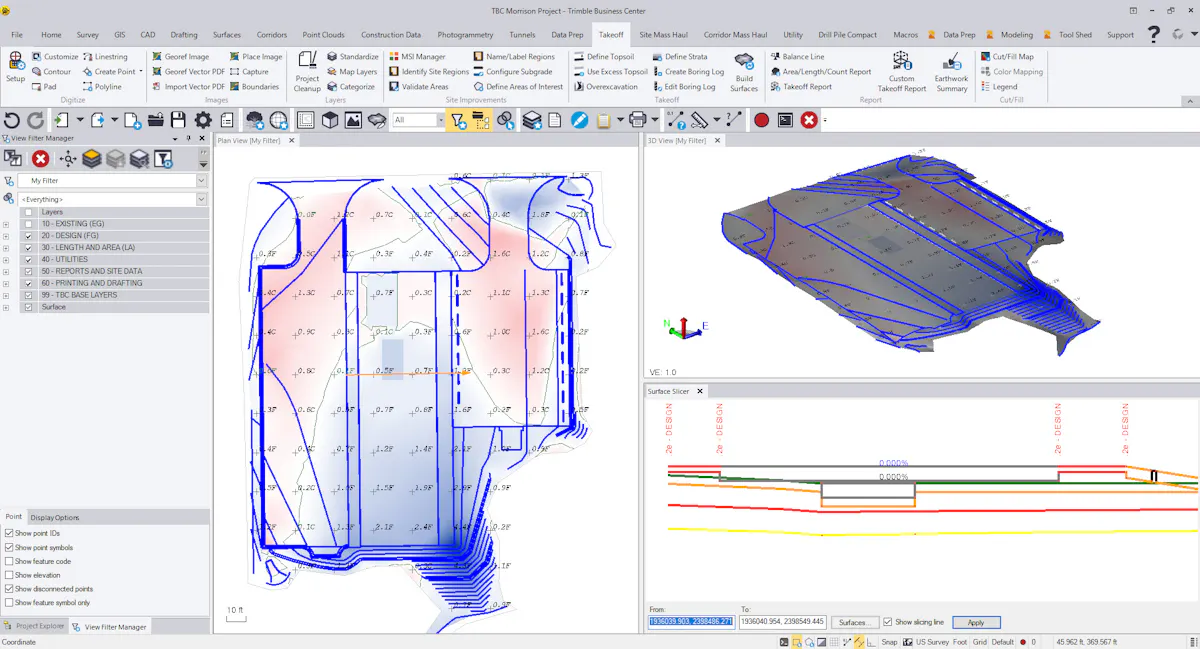Open the Earthwork Summary report
Viewport: 1200px width, 649px height.
click(951, 71)
